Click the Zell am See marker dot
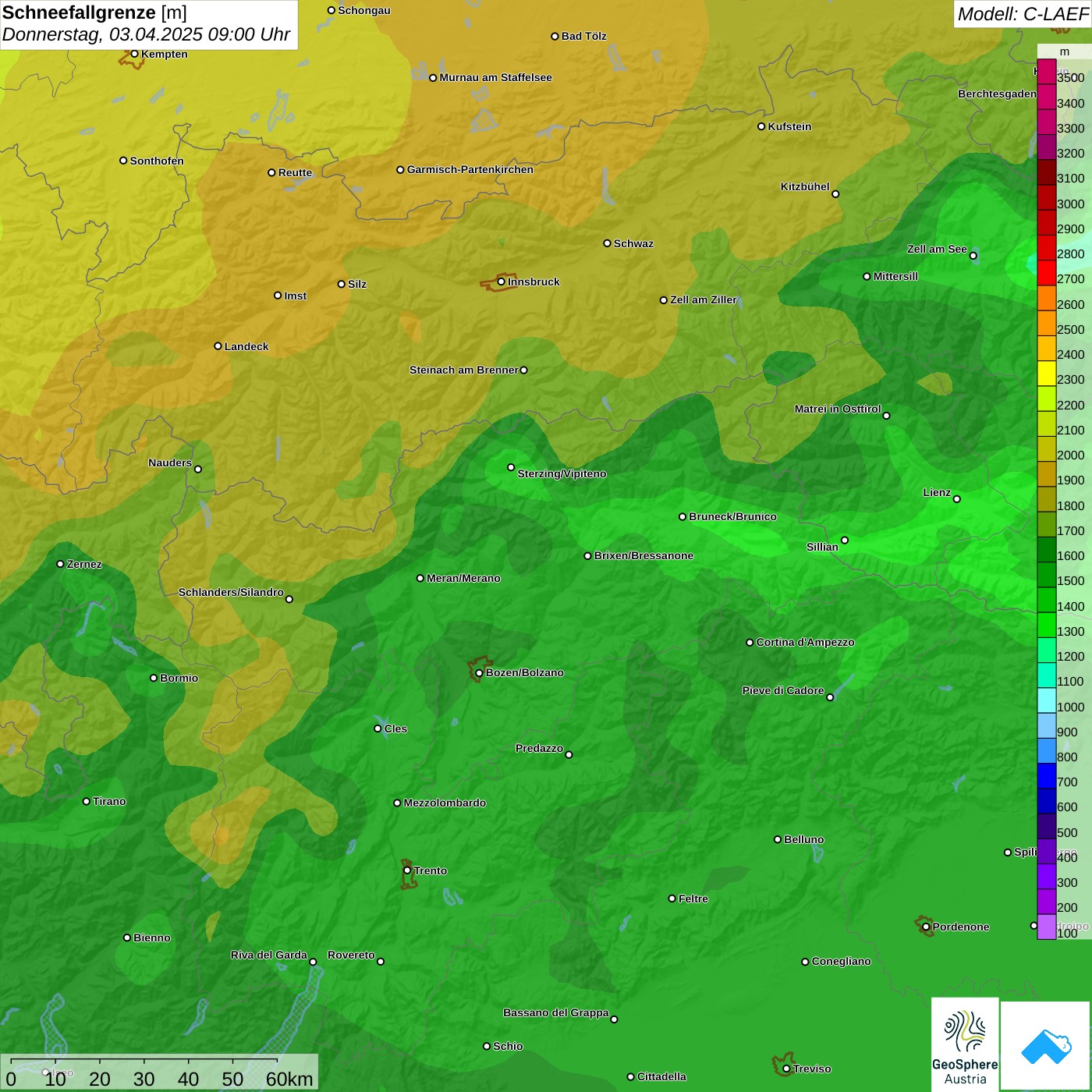The image size is (1092, 1092). click(973, 256)
